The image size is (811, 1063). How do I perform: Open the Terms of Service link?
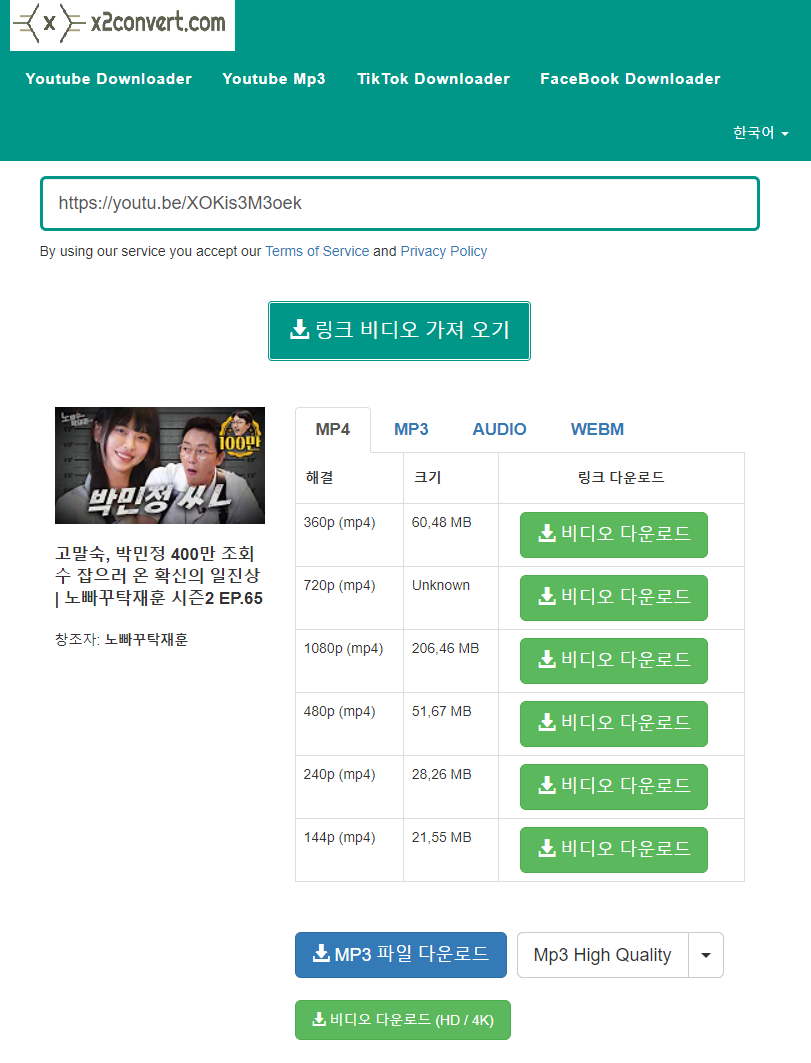[317, 251]
